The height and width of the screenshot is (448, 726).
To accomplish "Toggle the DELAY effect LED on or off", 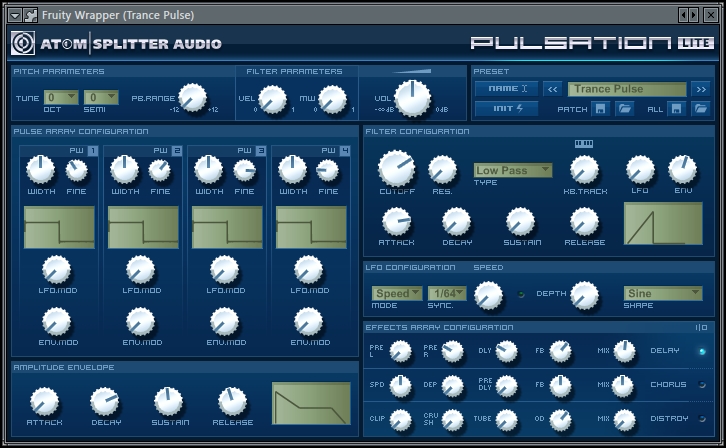I will click(702, 351).
